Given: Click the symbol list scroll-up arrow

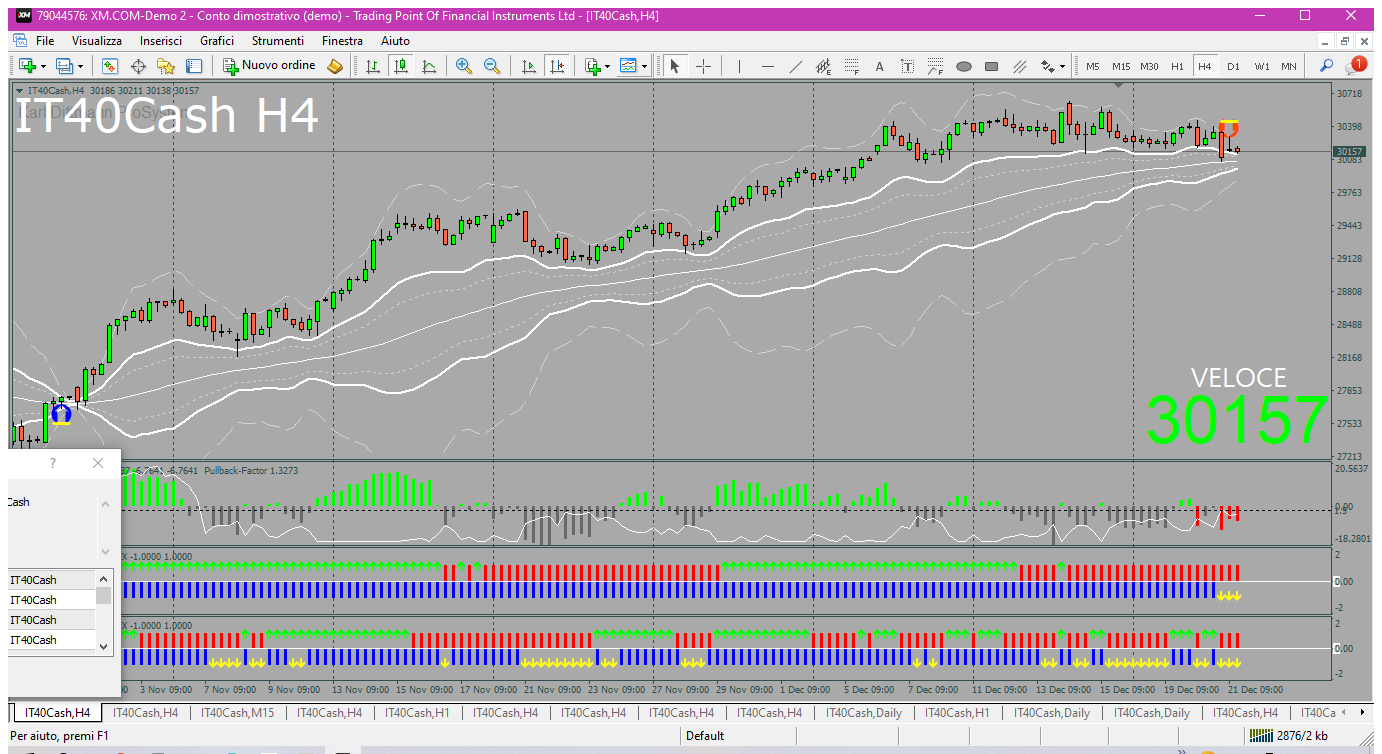Looking at the screenshot, I should click(x=104, y=579).
